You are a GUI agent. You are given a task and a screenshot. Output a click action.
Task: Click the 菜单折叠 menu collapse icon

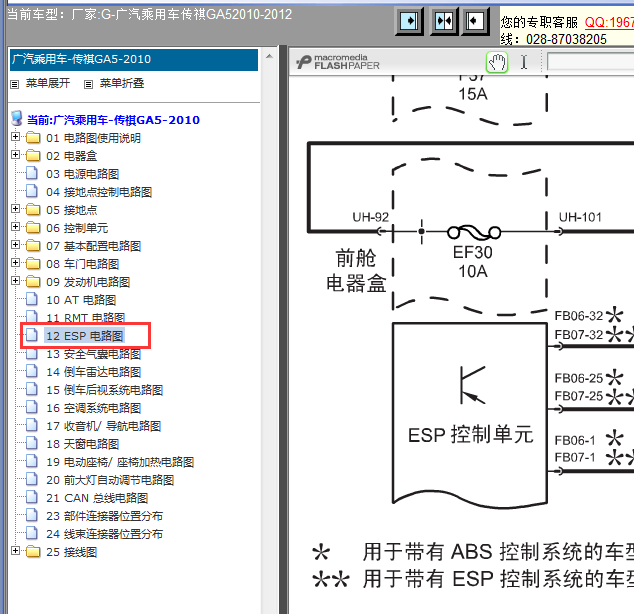coord(88,84)
